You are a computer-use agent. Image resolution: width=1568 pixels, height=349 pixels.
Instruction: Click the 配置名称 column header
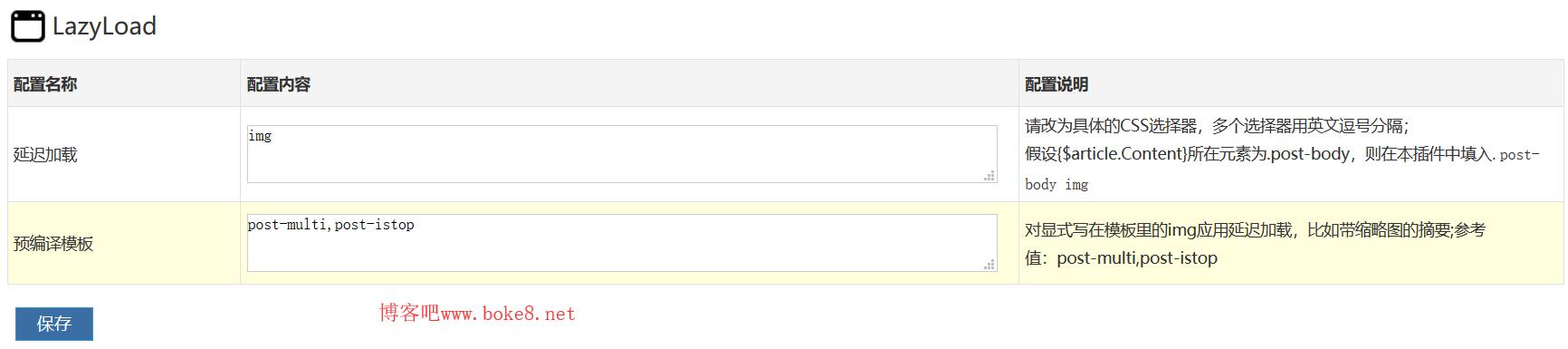[x=45, y=84]
